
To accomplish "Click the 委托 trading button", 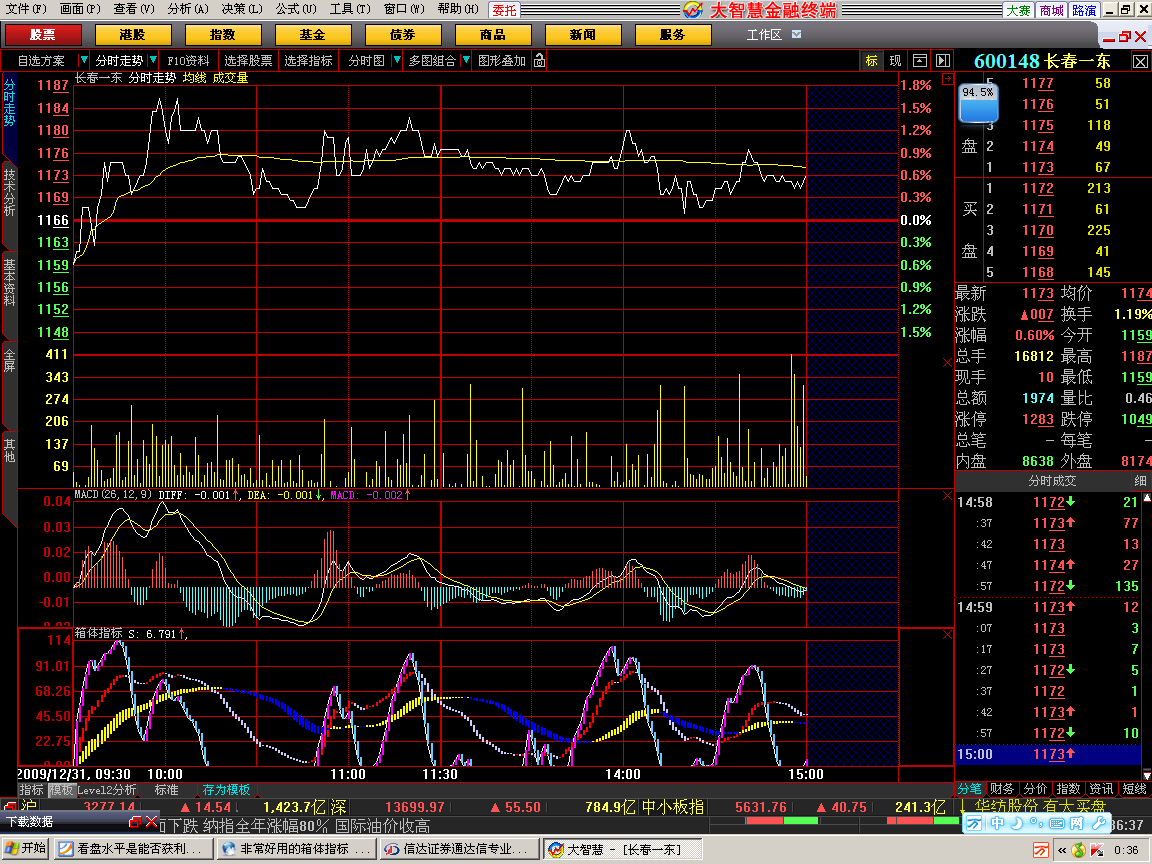I will [505, 10].
